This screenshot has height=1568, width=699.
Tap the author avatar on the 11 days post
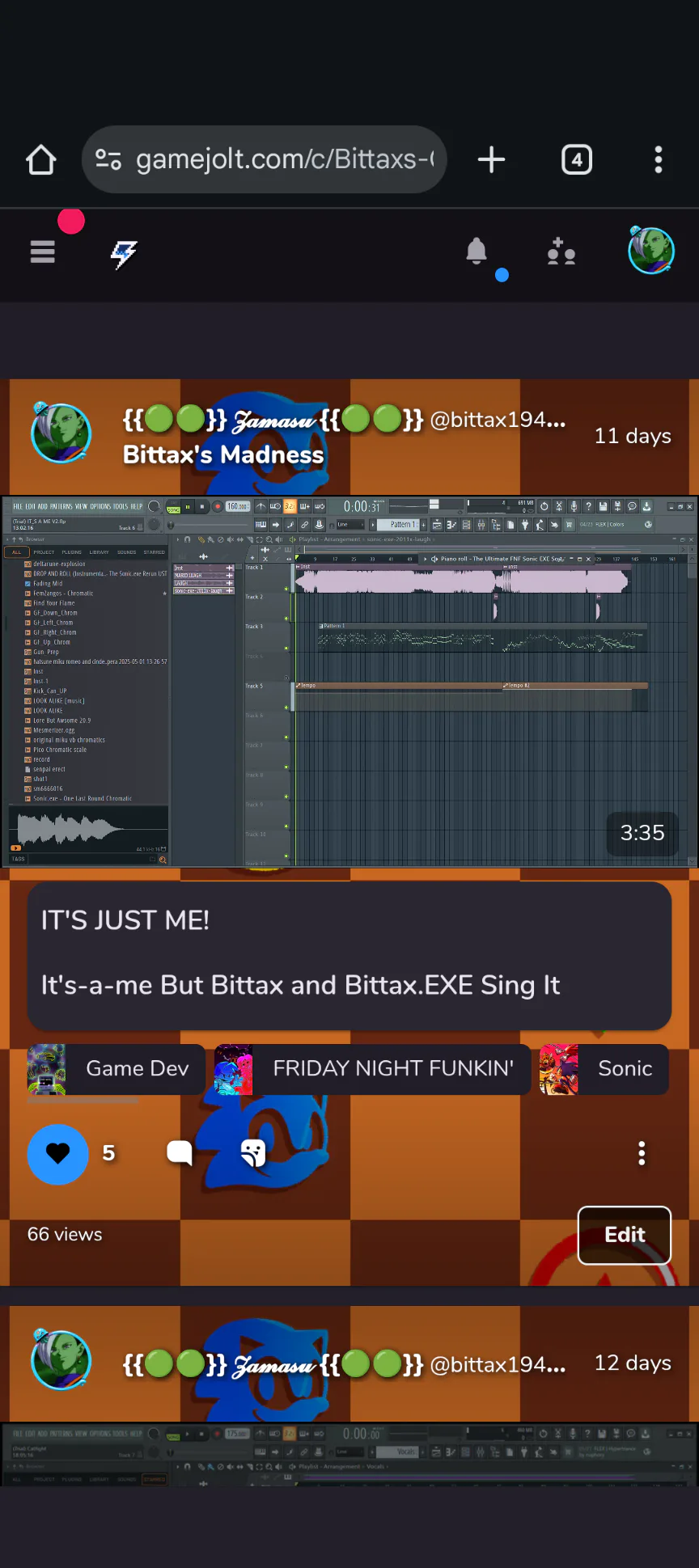(x=61, y=433)
